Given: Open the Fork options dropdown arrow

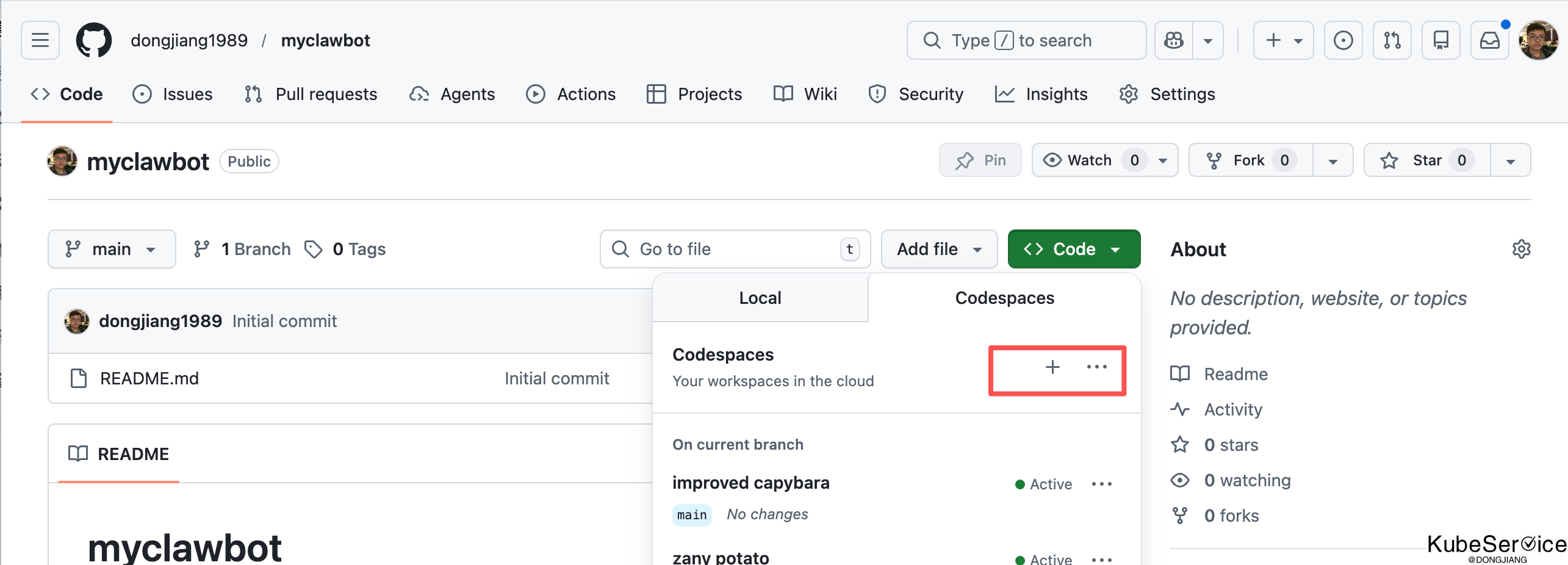Looking at the screenshot, I should (1333, 161).
